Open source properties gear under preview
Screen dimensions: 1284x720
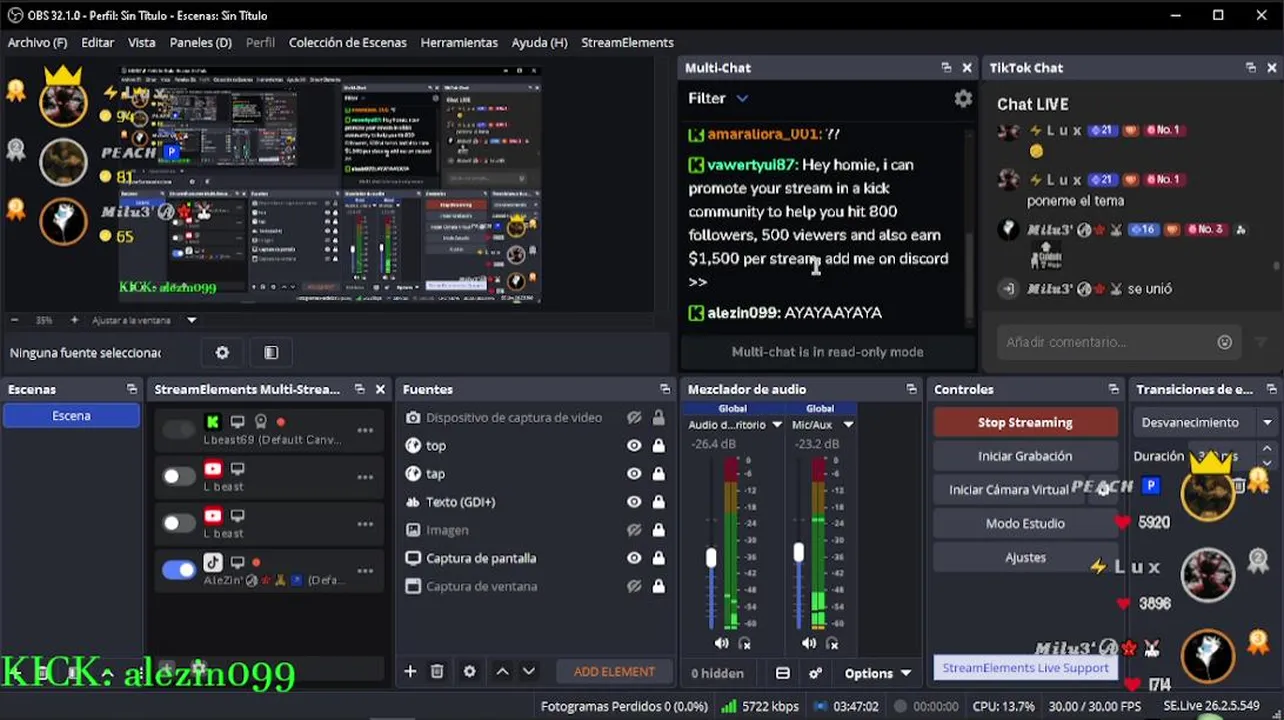tap(222, 352)
